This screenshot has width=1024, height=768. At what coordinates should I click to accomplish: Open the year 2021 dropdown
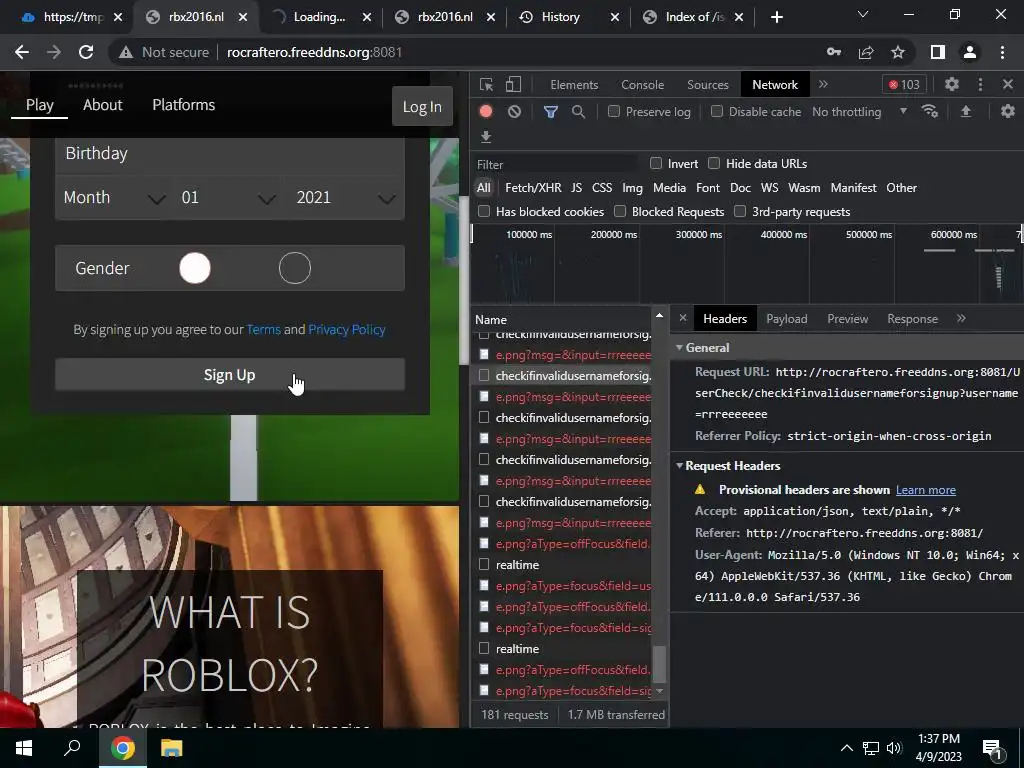pyautogui.click(x=345, y=197)
